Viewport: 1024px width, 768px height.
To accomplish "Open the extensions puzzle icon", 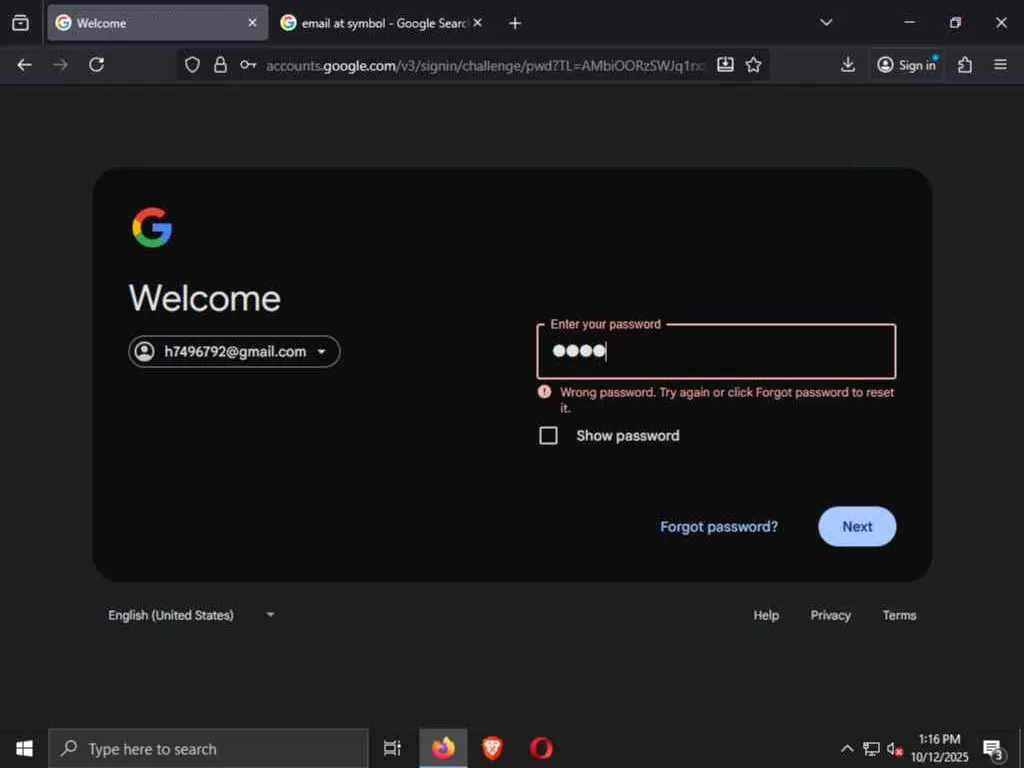I will click(965, 65).
